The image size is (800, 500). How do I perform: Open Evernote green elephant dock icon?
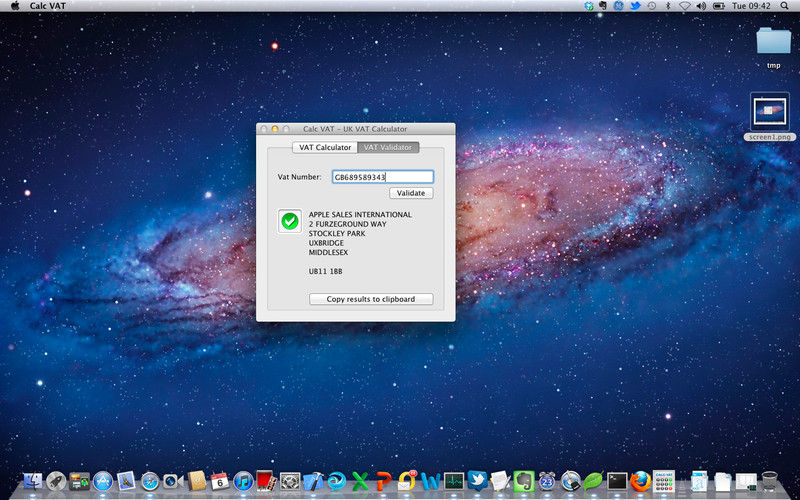[x=523, y=481]
